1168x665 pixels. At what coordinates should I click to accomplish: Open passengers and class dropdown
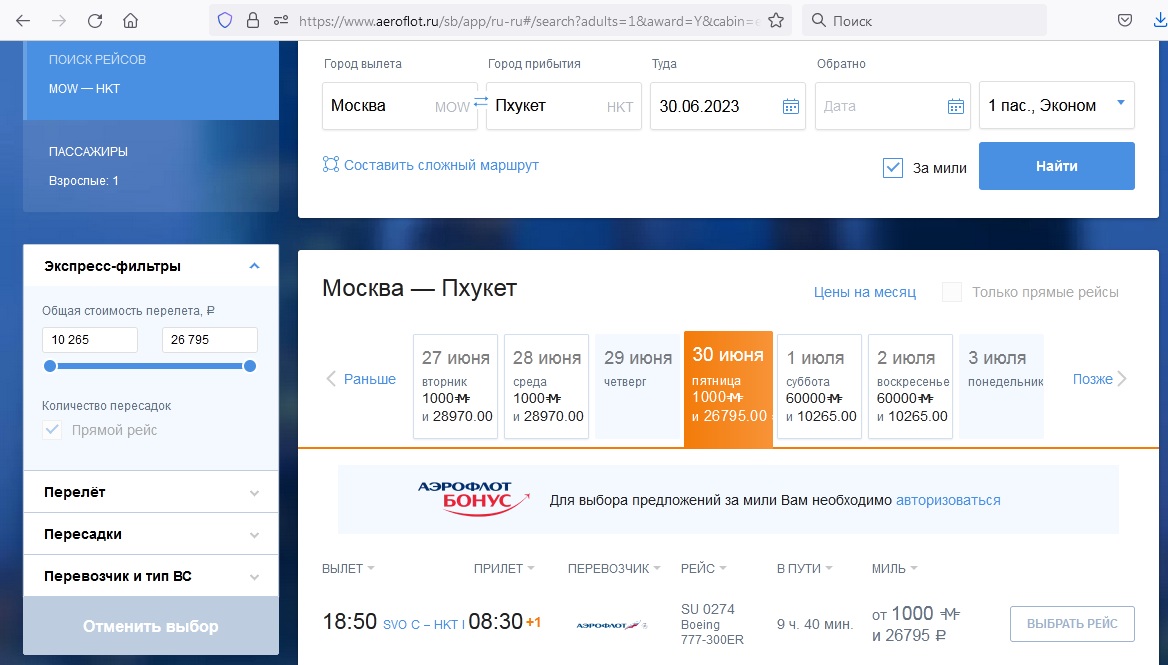[1056, 105]
